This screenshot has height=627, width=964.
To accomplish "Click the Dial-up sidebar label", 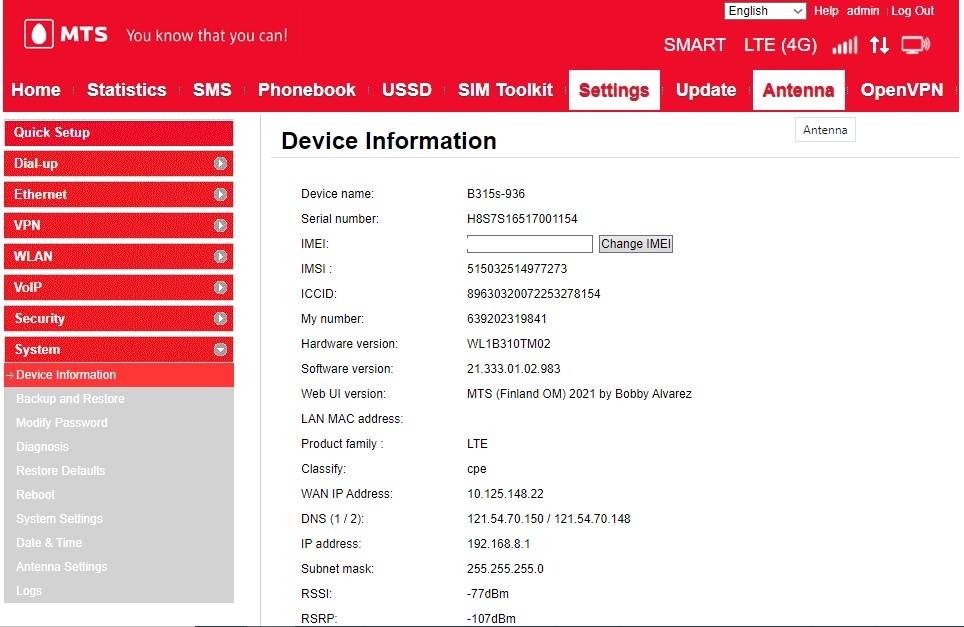I will 36,164.
